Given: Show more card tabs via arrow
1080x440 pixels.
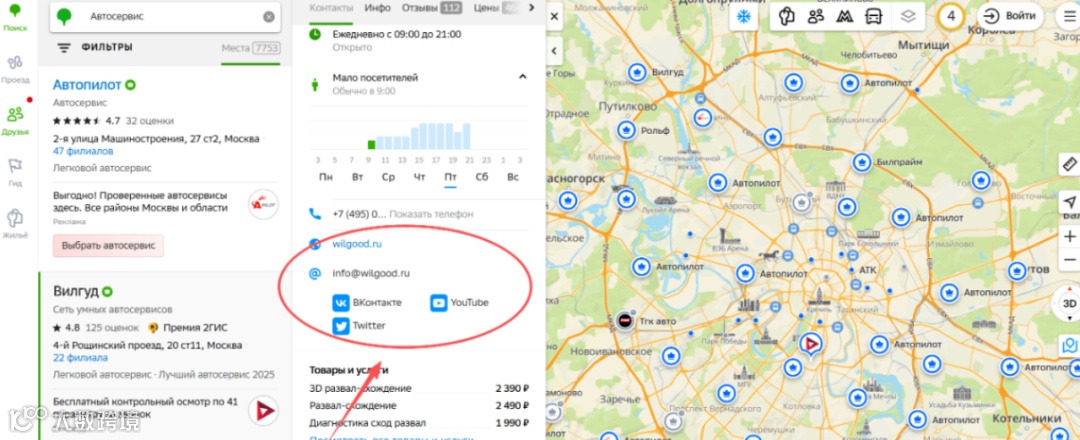Looking at the screenshot, I should coord(531,8).
